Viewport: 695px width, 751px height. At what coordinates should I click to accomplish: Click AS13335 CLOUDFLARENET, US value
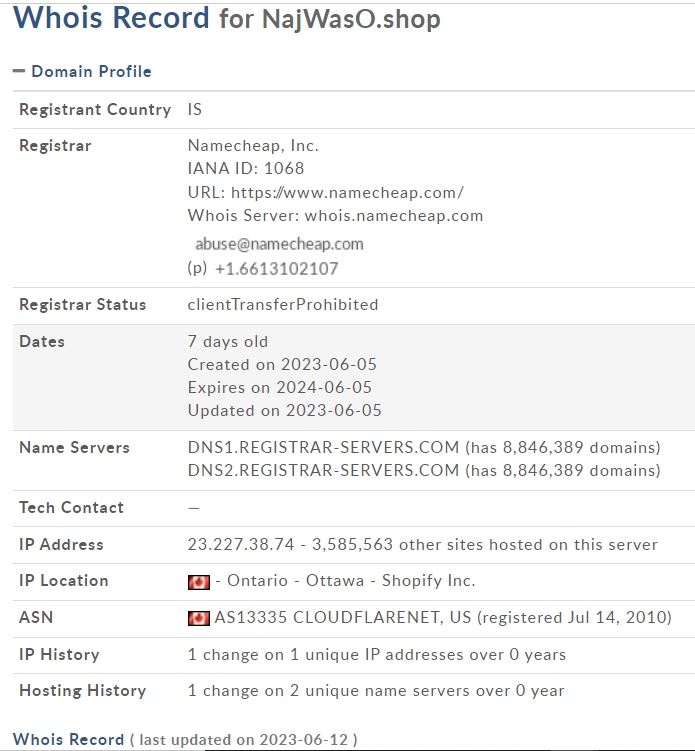(x=343, y=617)
